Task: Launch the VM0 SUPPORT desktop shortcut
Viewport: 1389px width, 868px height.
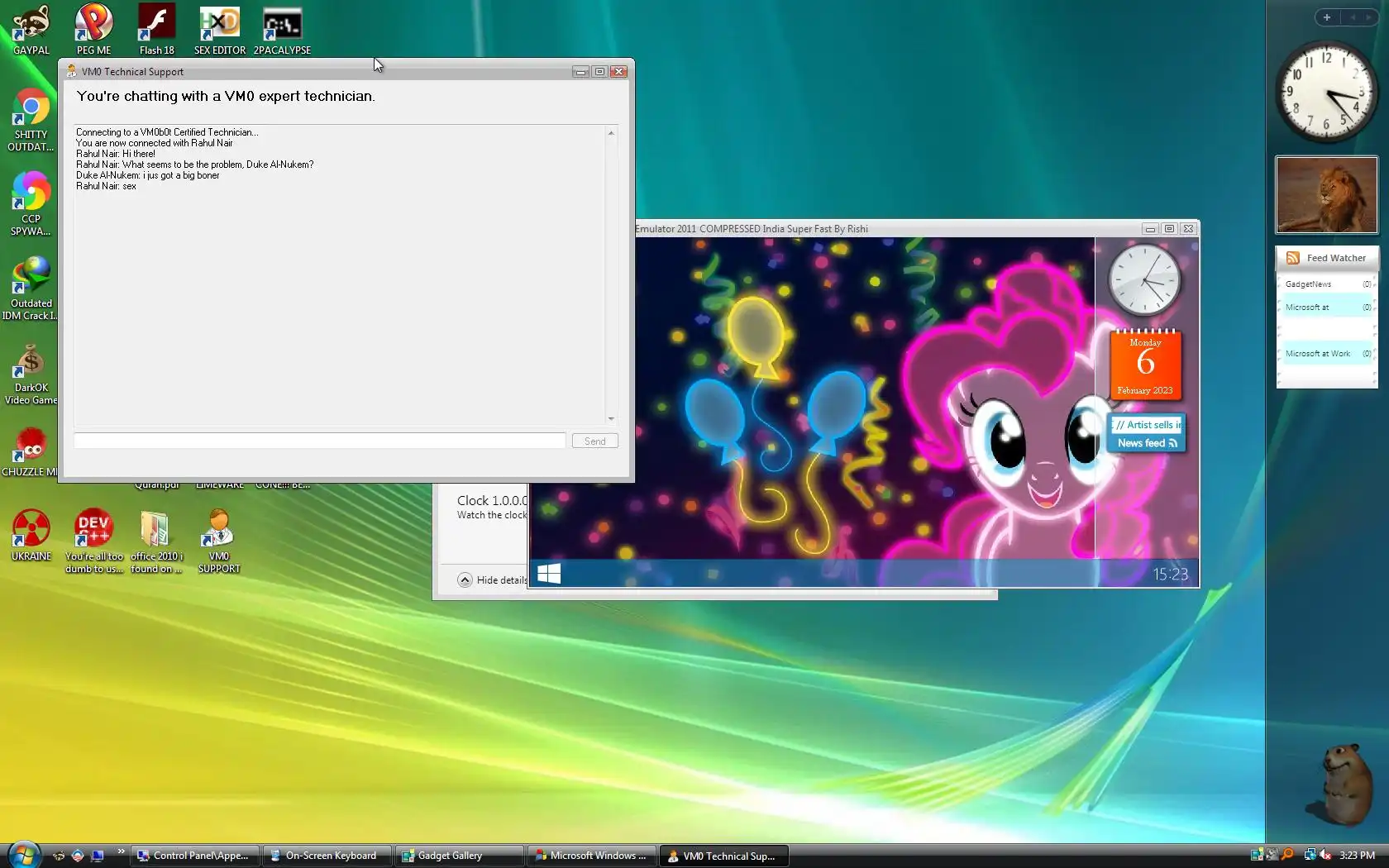Action: 219,541
